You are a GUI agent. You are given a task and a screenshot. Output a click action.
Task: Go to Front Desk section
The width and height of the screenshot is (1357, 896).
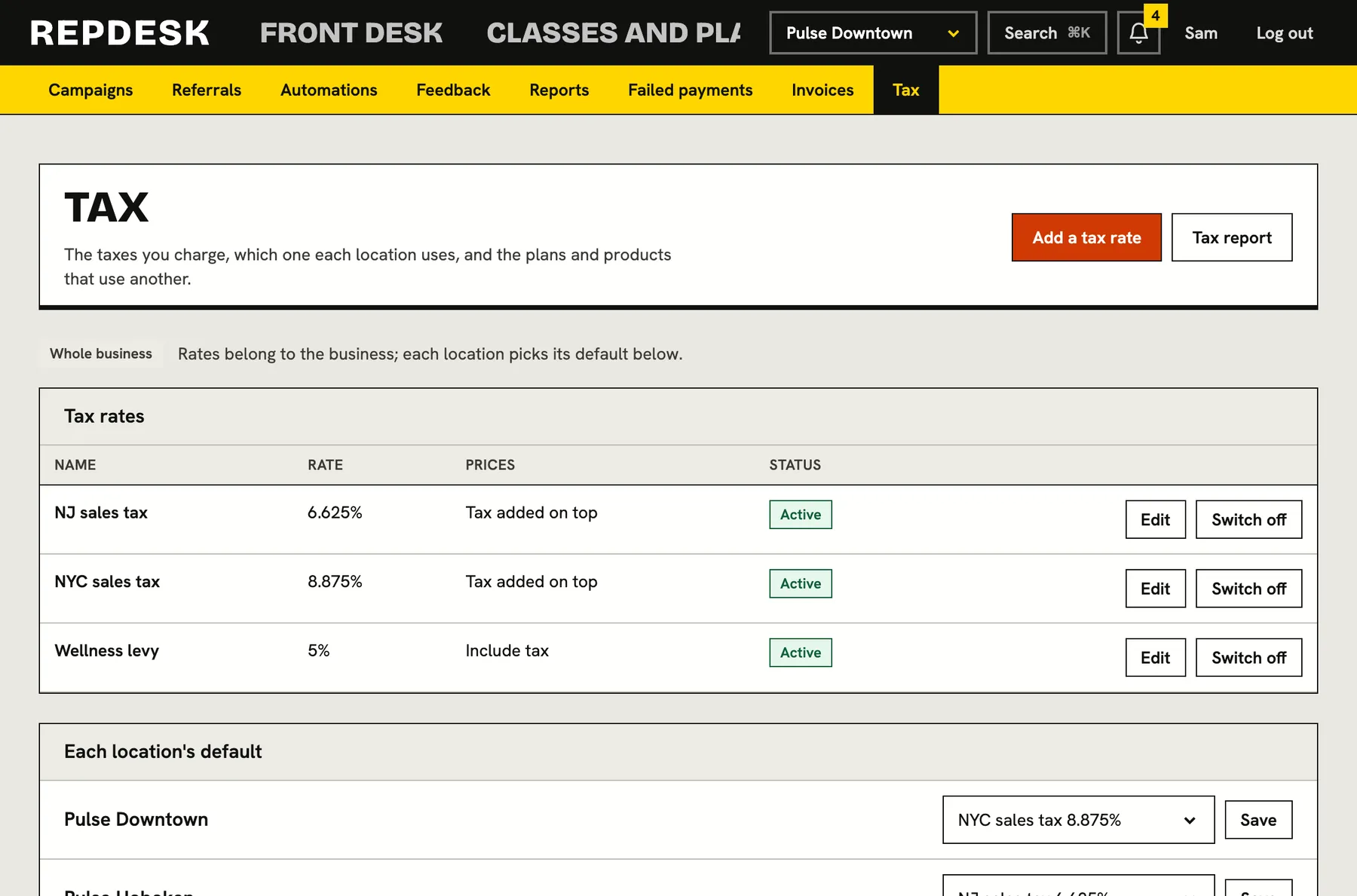click(x=351, y=33)
